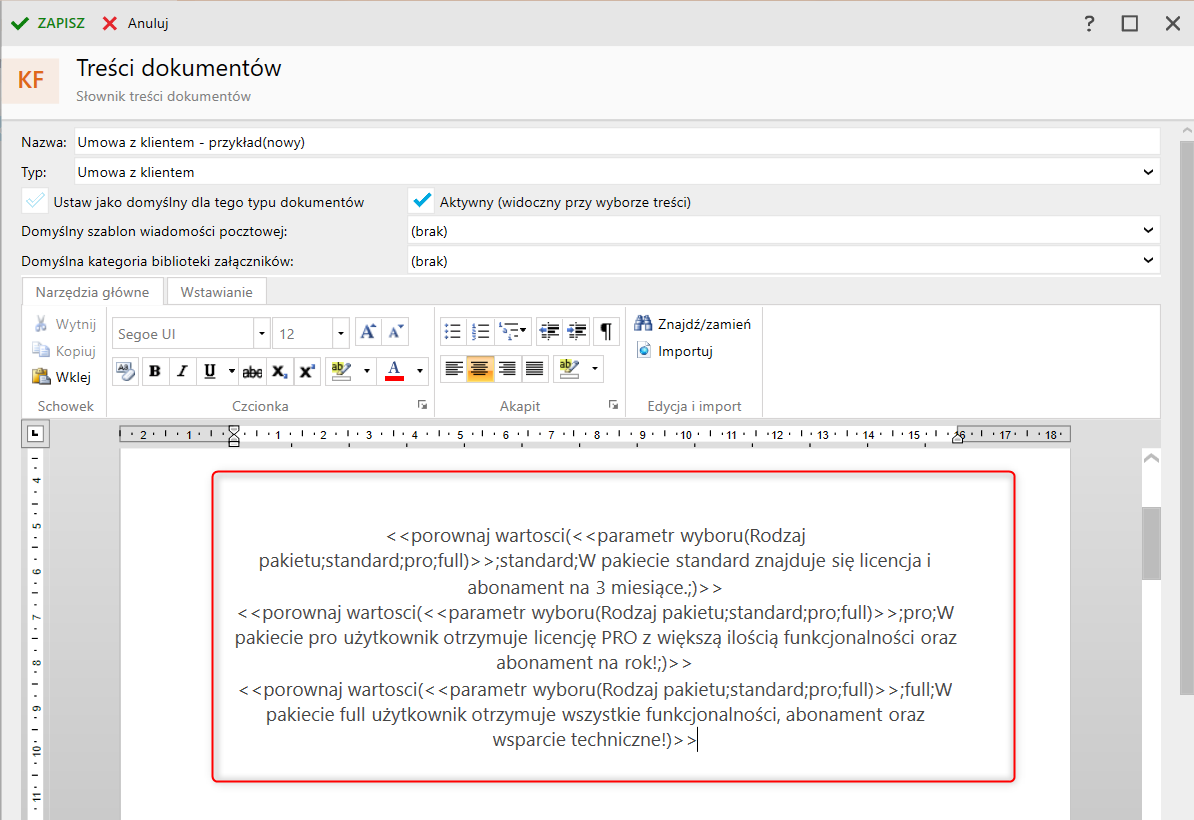This screenshot has height=820, width=1194.
Task: Apply text highlight color
Action: tap(341, 371)
